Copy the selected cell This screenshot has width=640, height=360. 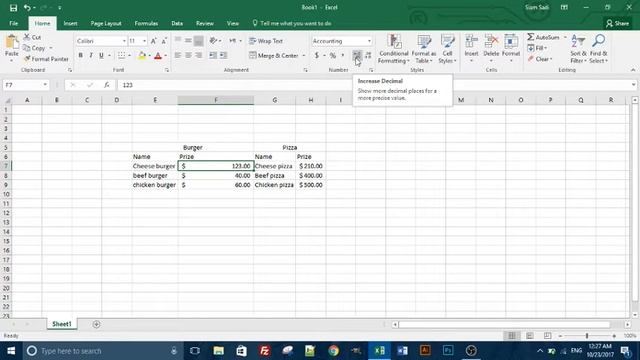(x=34, y=48)
